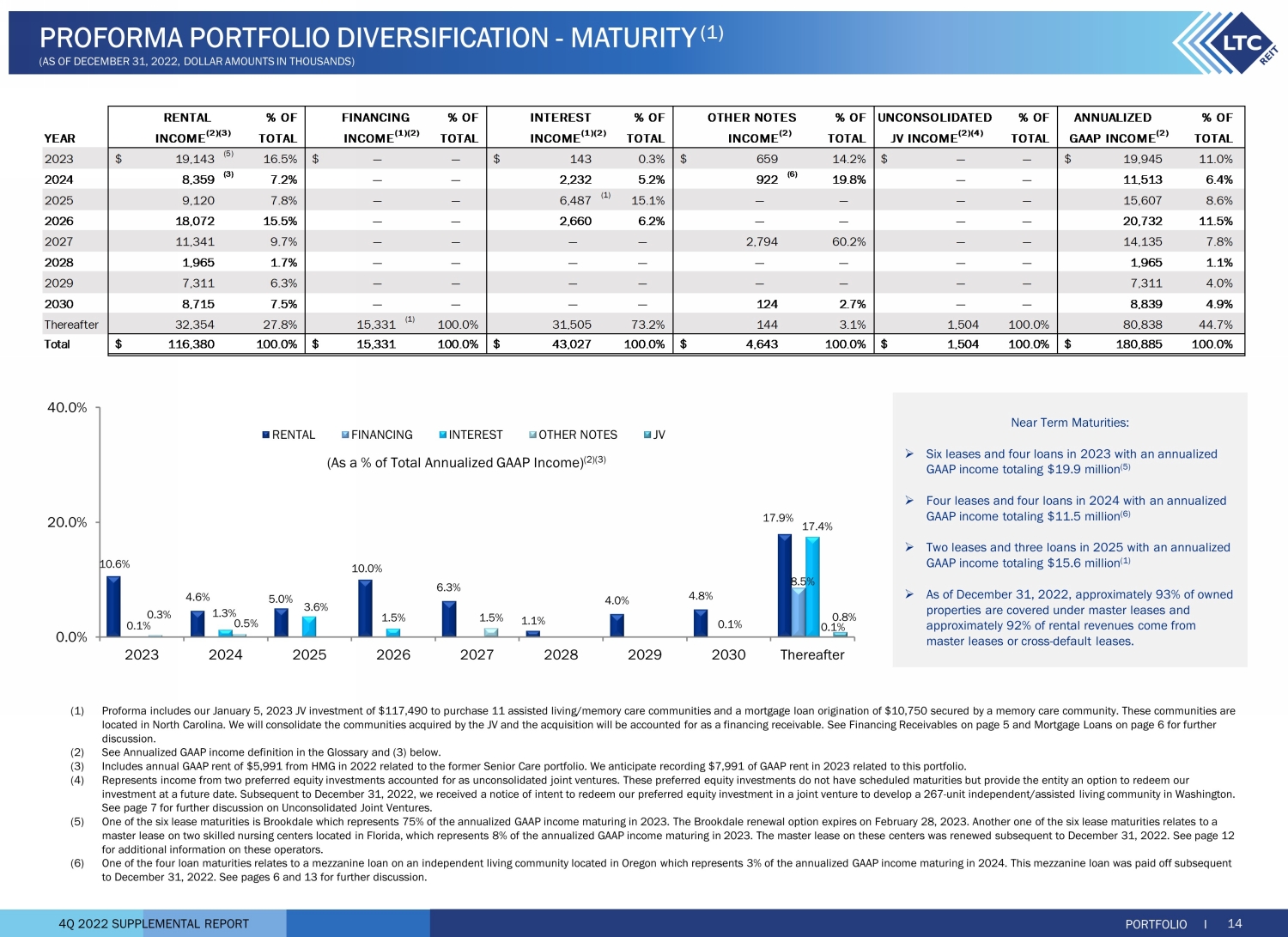Viewport: 1288px width, 937px height.
Task: Click arrow bullet beside 'As of December 31, 2022'
Action: [909, 594]
